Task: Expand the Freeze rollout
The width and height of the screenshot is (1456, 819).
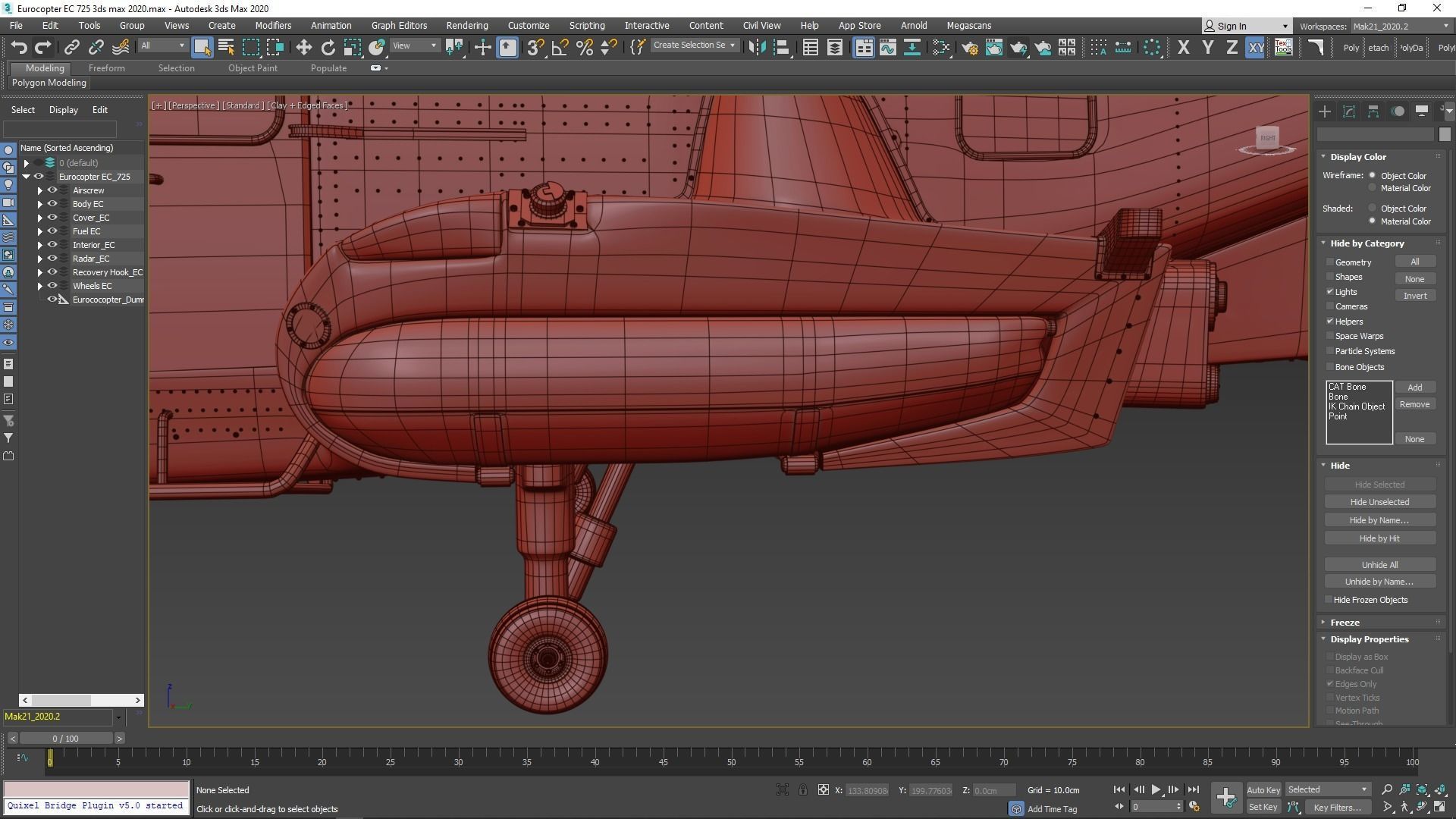Action: [1345, 622]
